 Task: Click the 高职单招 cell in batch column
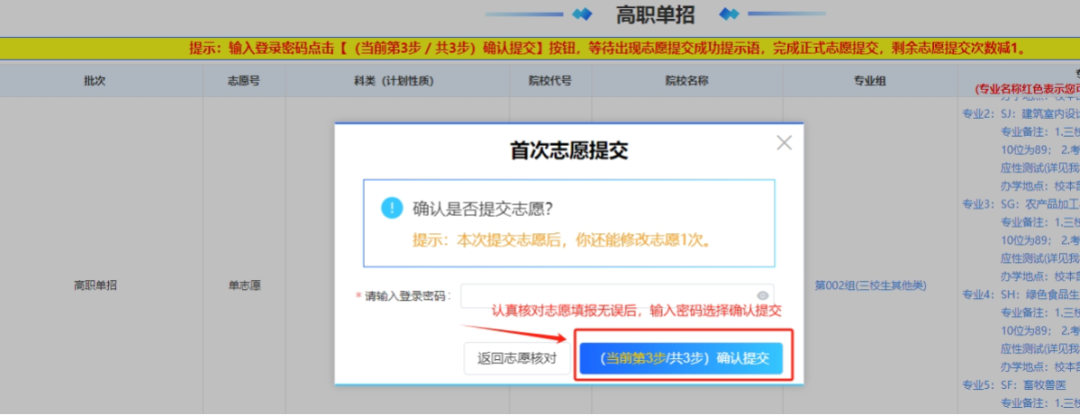tap(95, 285)
